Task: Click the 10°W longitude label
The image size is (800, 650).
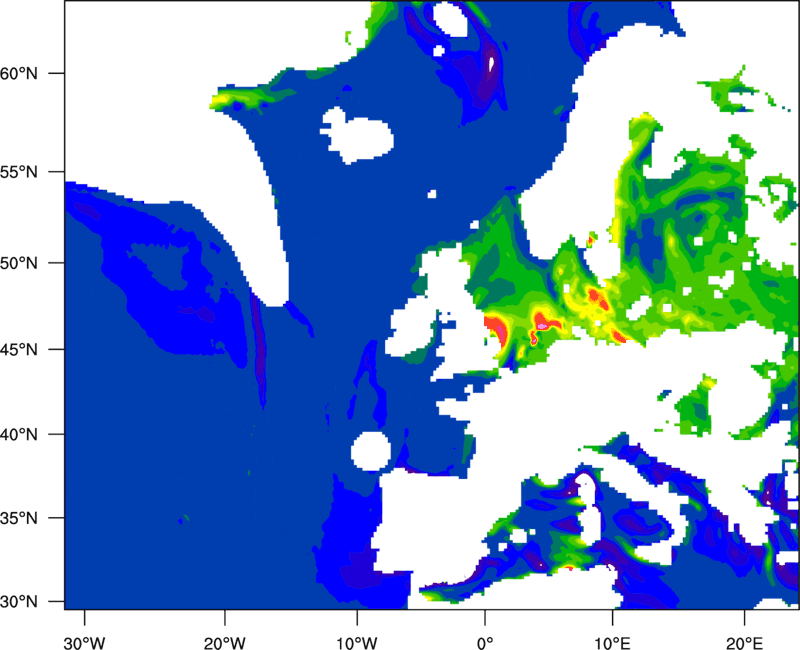Action: 357,643
